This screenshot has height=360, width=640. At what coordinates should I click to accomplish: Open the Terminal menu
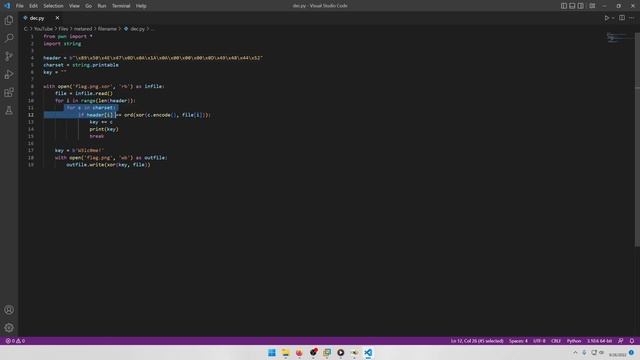pyautogui.click(x=121, y=6)
